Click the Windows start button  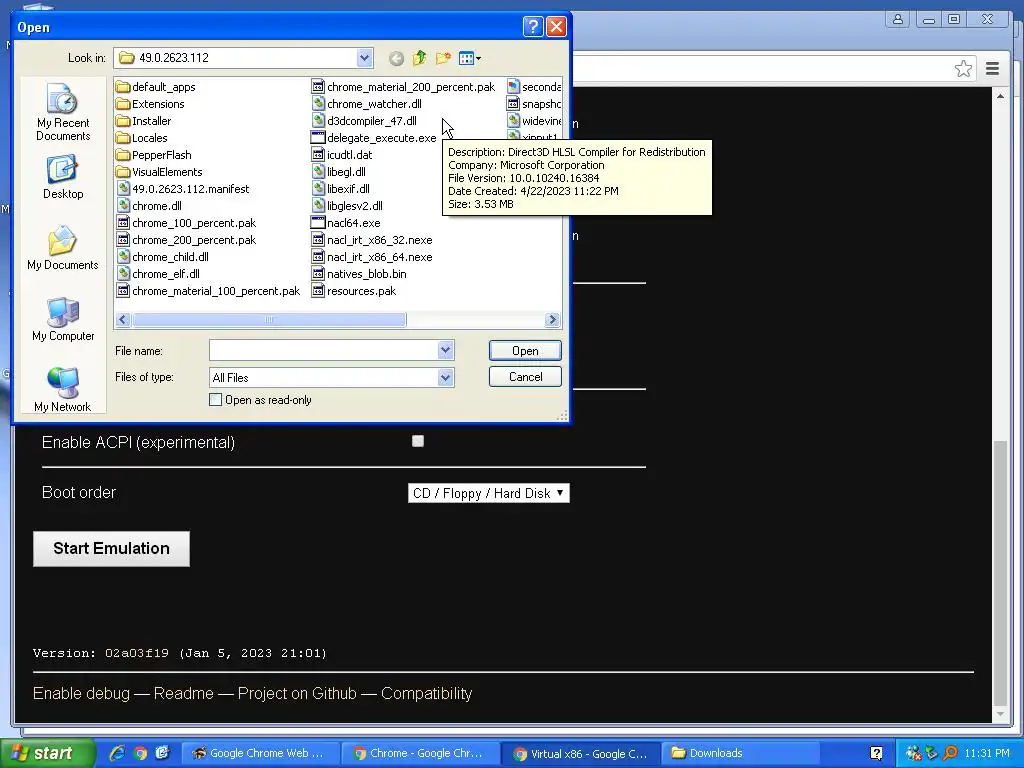click(x=46, y=754)
